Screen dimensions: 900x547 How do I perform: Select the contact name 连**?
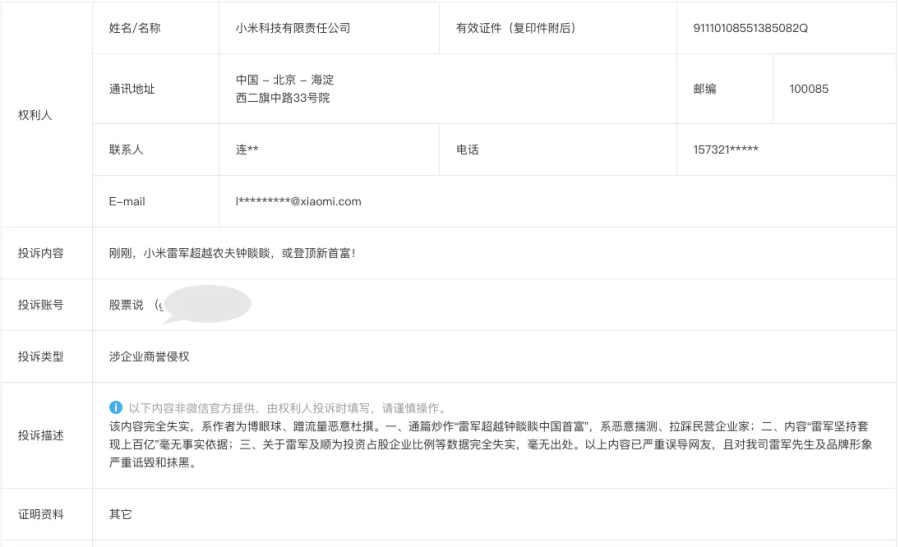pos(247,150)
